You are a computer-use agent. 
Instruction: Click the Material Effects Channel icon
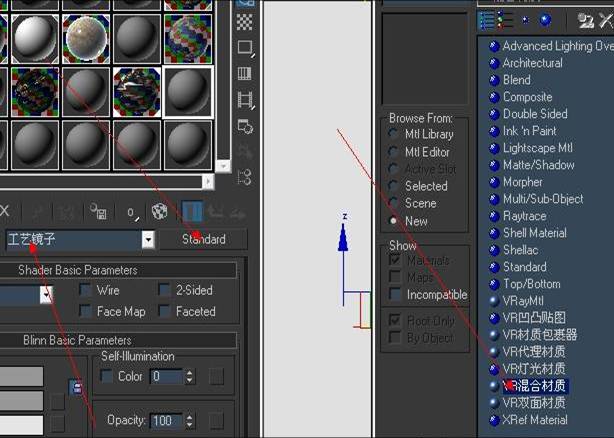tap(132, 213)
